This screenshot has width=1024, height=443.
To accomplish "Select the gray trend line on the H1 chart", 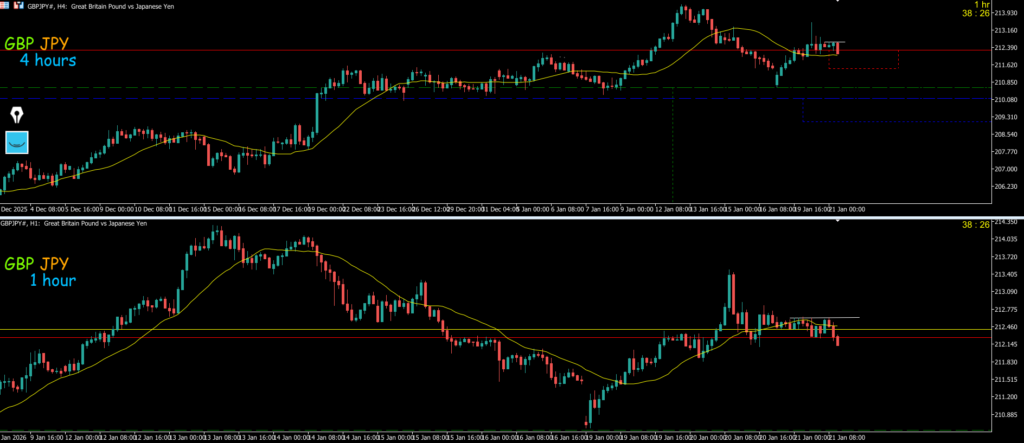I will pos(824,318).
